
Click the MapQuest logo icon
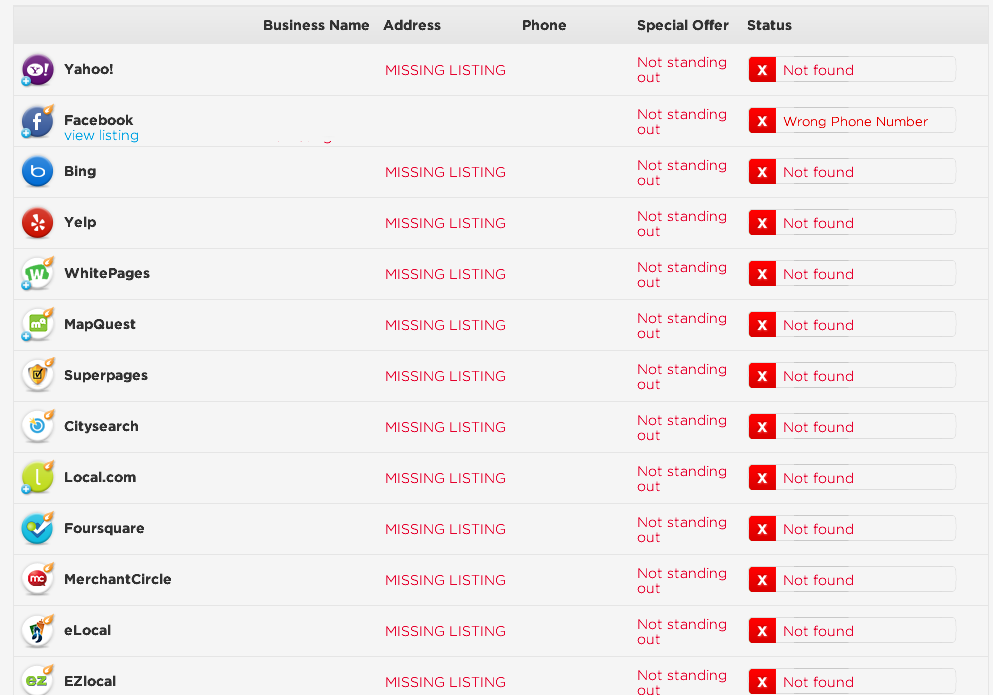37,325
